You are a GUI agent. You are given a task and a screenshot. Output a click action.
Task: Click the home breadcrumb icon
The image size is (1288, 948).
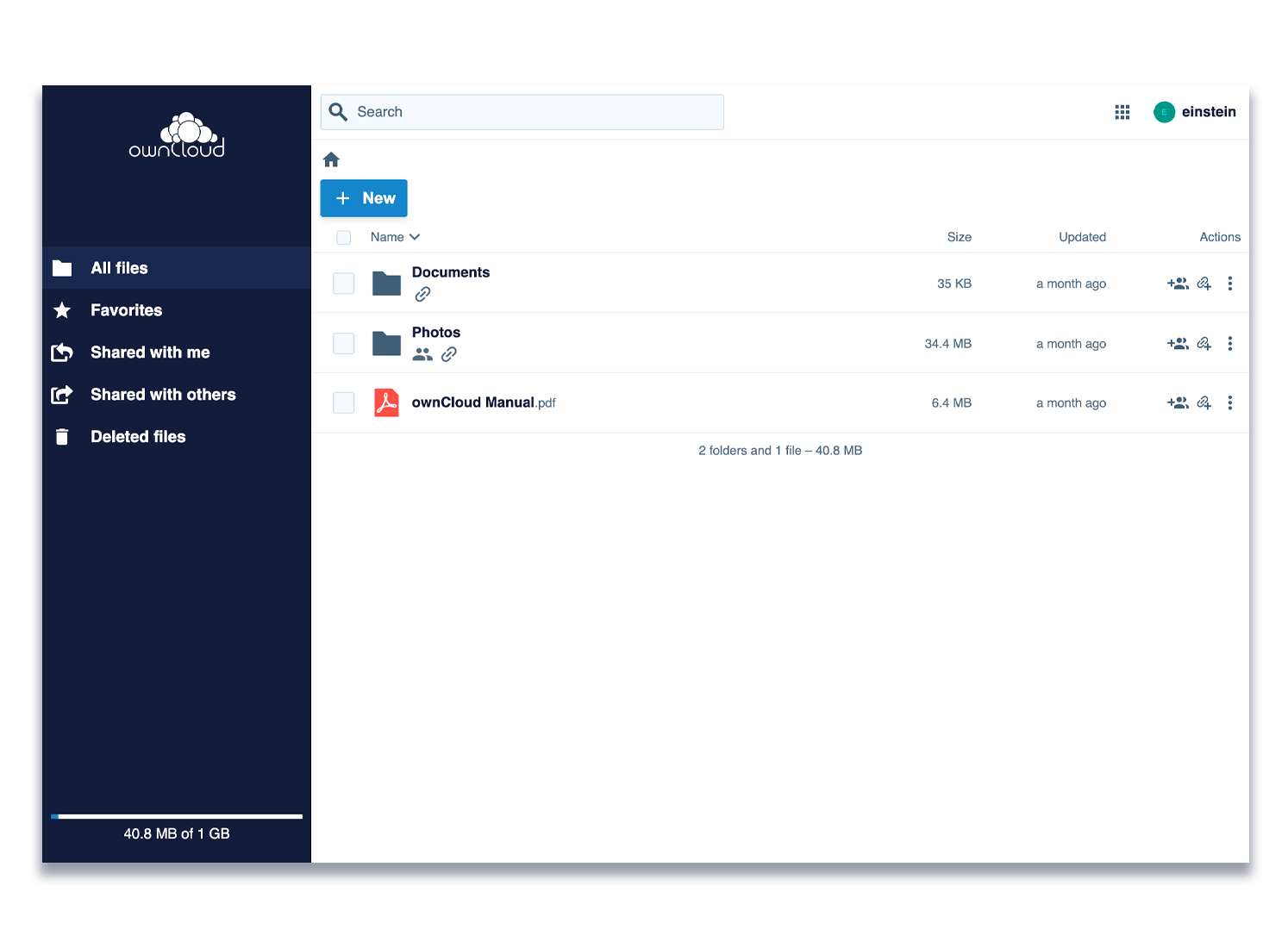(331, 159)
